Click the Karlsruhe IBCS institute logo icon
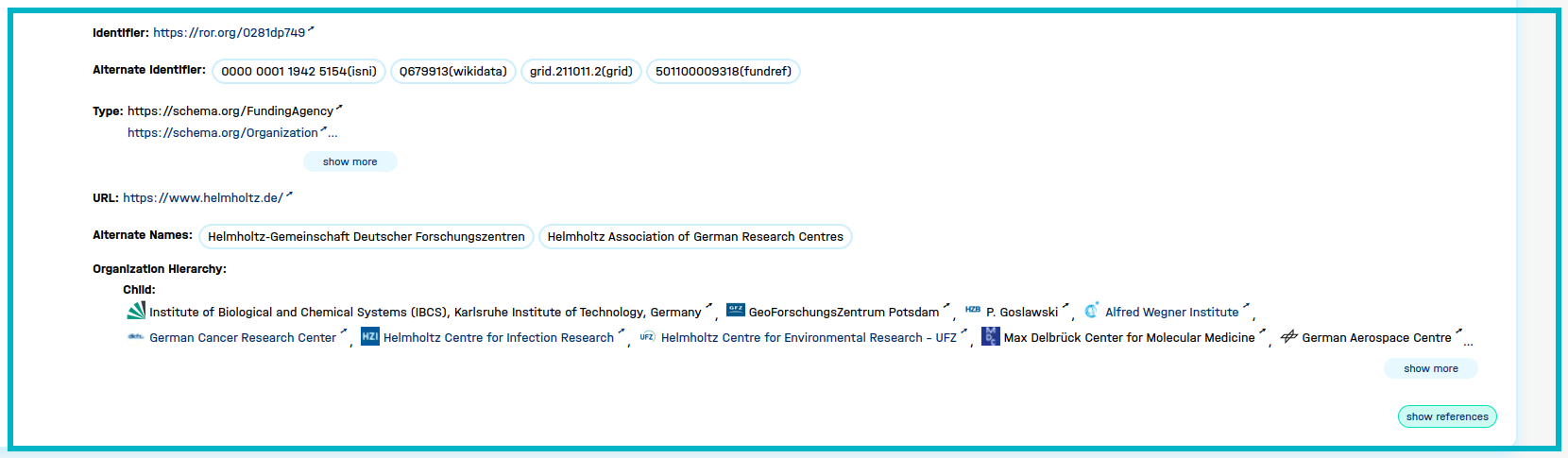Viewport: 1568px width, 458px height. 136,311
